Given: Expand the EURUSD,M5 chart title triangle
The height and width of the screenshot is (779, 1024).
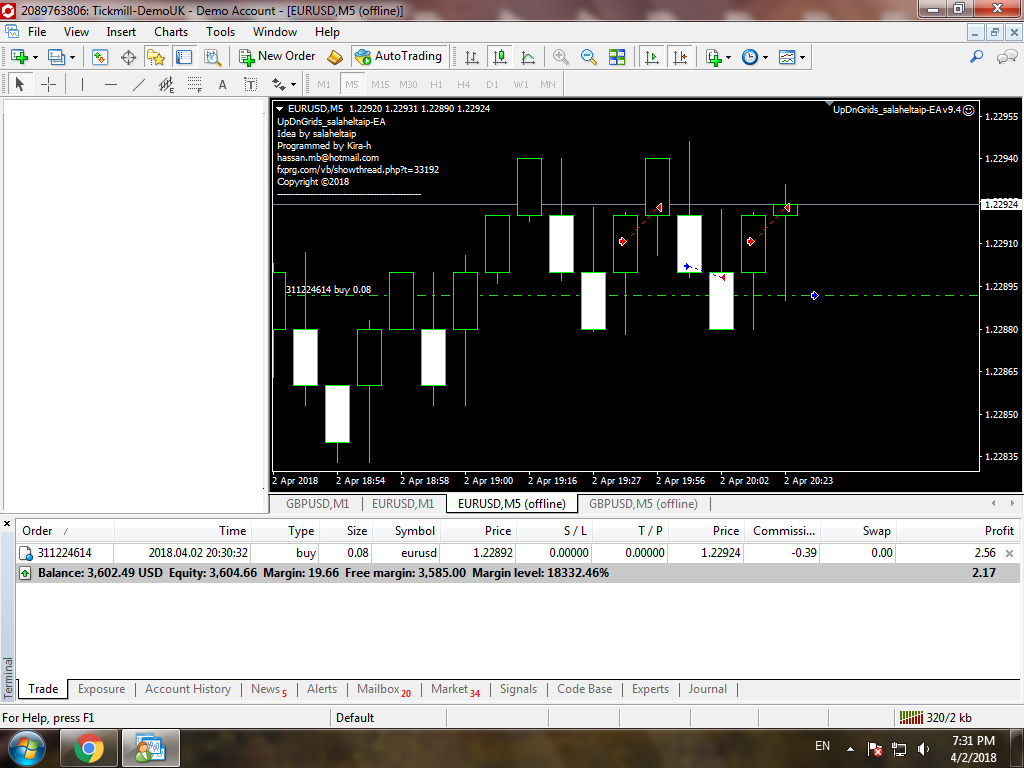Looking at the screenshot, I should click(280, 109).
